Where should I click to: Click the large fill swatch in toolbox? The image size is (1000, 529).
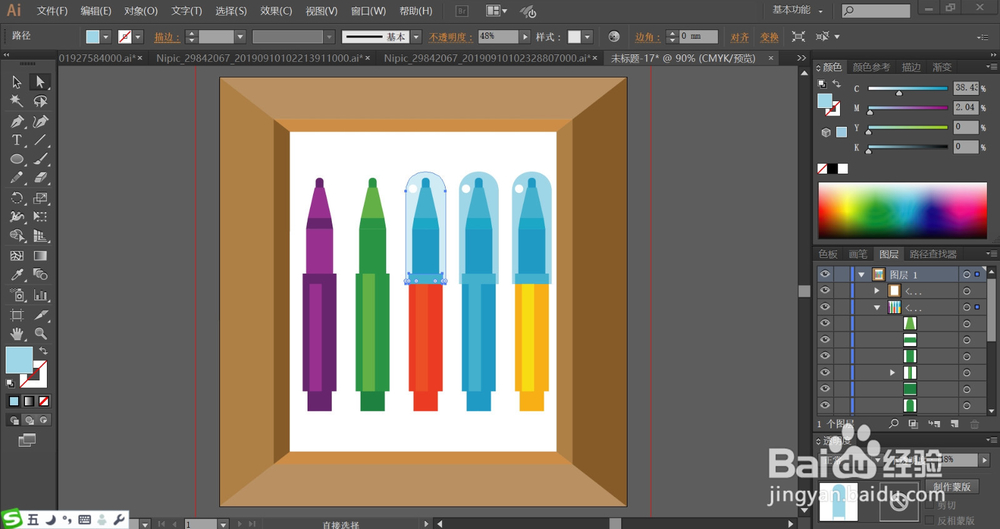click(x=19, y=360)
